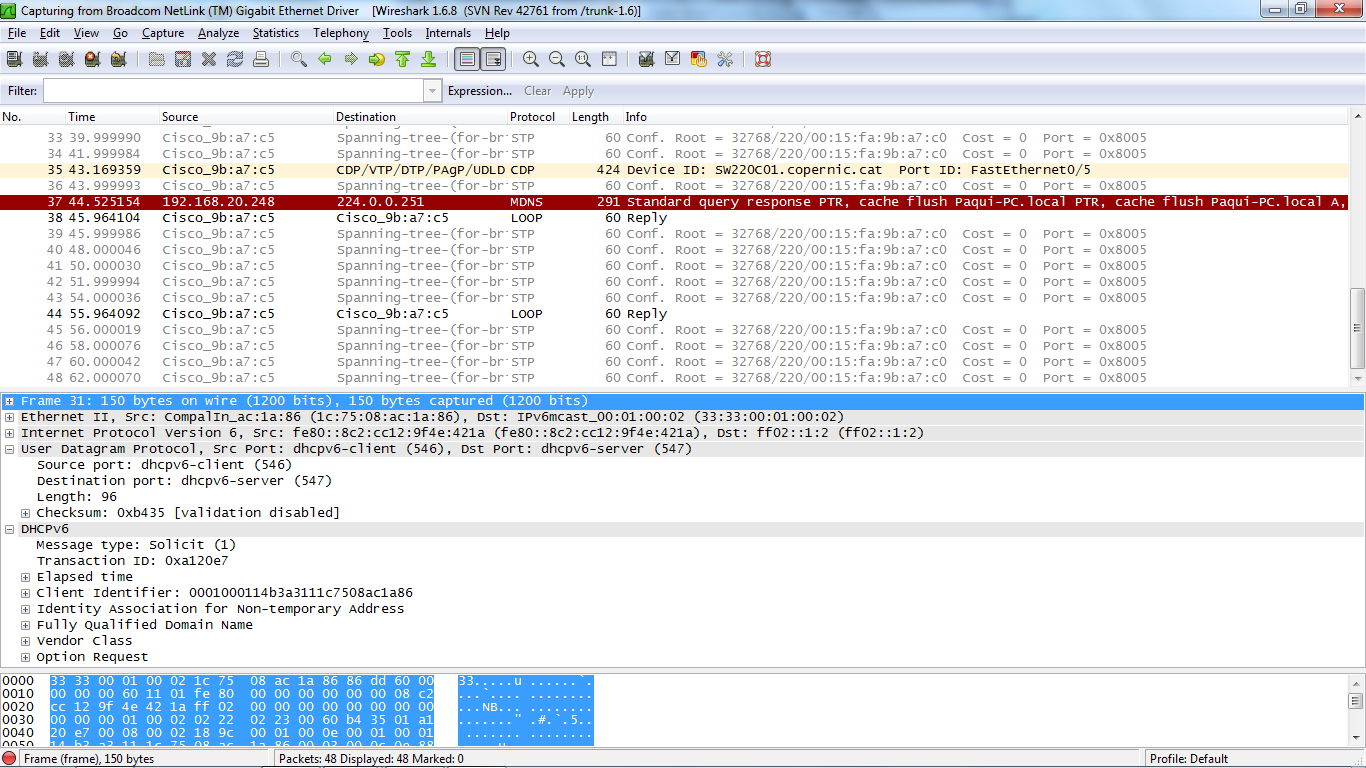Click the Apply filter button

click(x=578, y=91)
